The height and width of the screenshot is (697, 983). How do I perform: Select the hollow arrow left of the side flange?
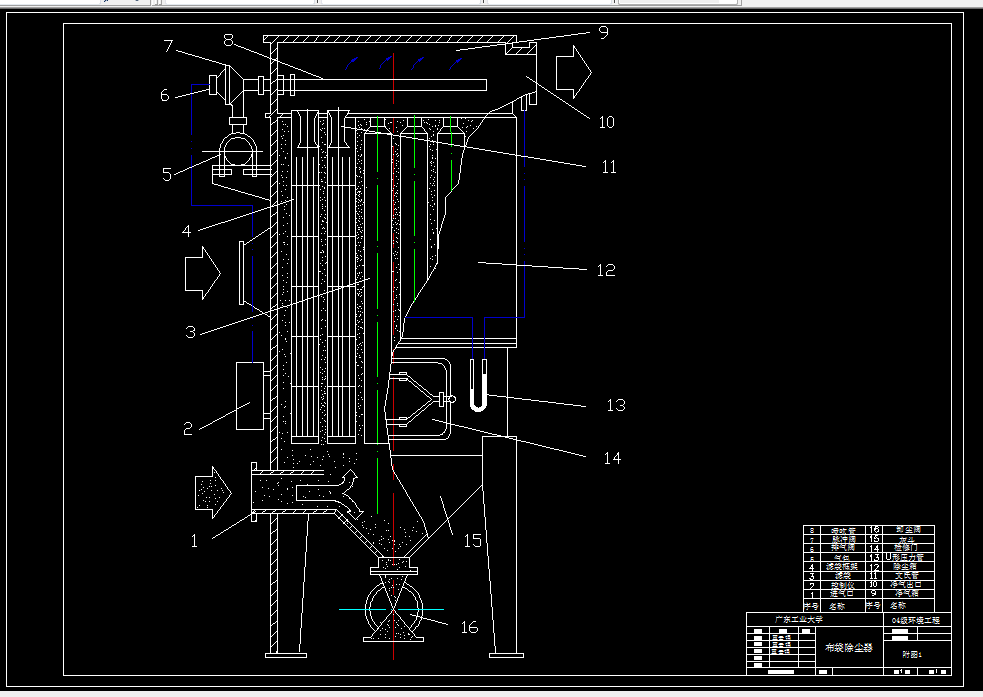(202, 273)
